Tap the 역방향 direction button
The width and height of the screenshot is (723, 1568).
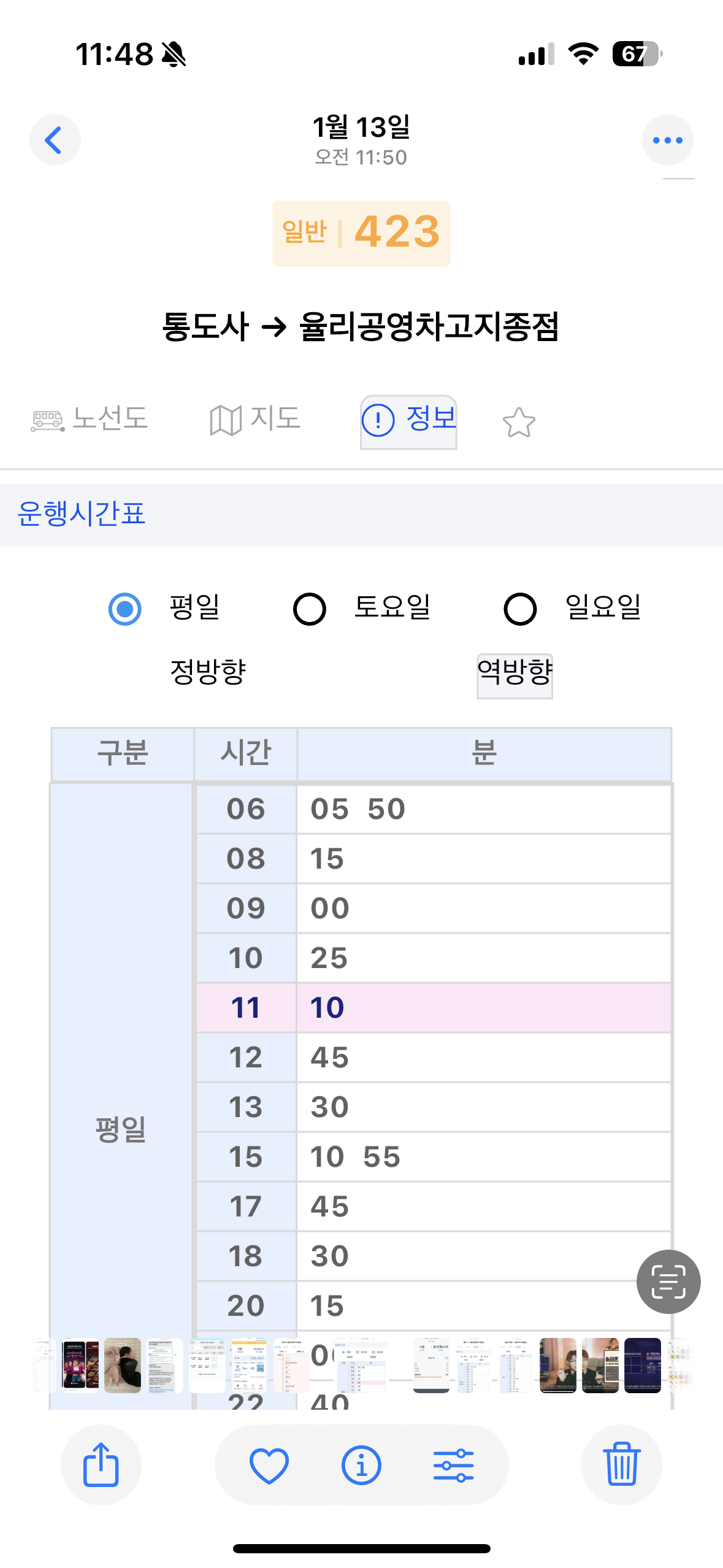point(515,675)
